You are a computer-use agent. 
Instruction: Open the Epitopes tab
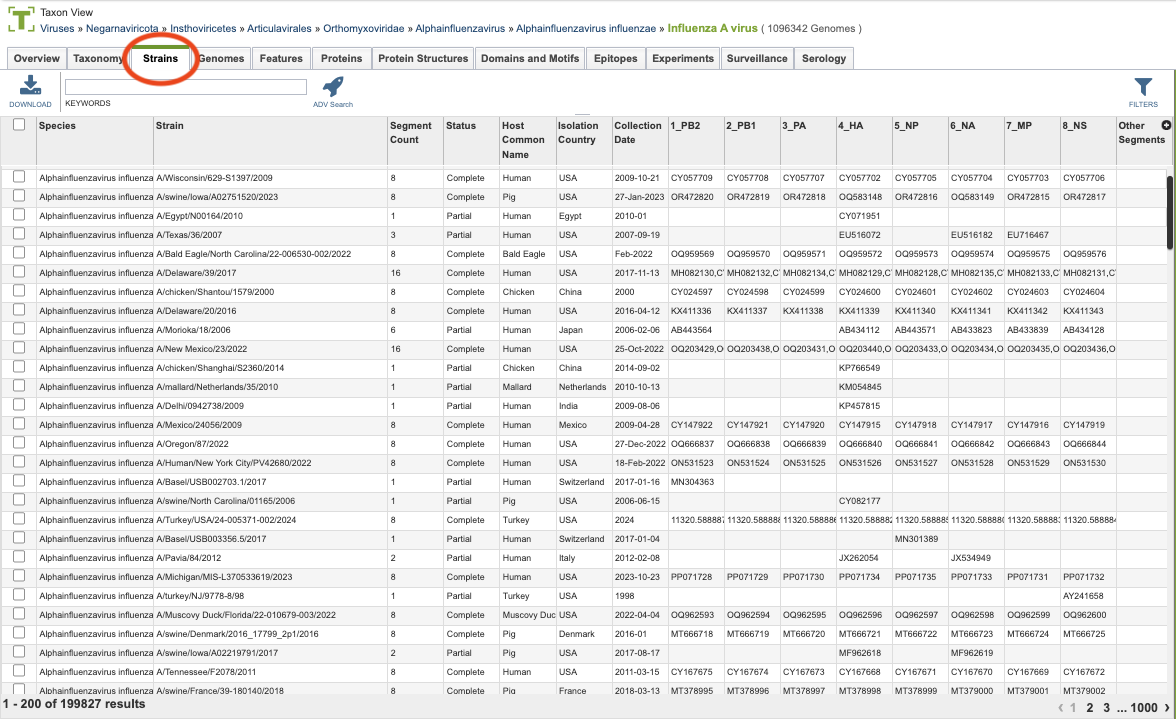coord(616,58)
